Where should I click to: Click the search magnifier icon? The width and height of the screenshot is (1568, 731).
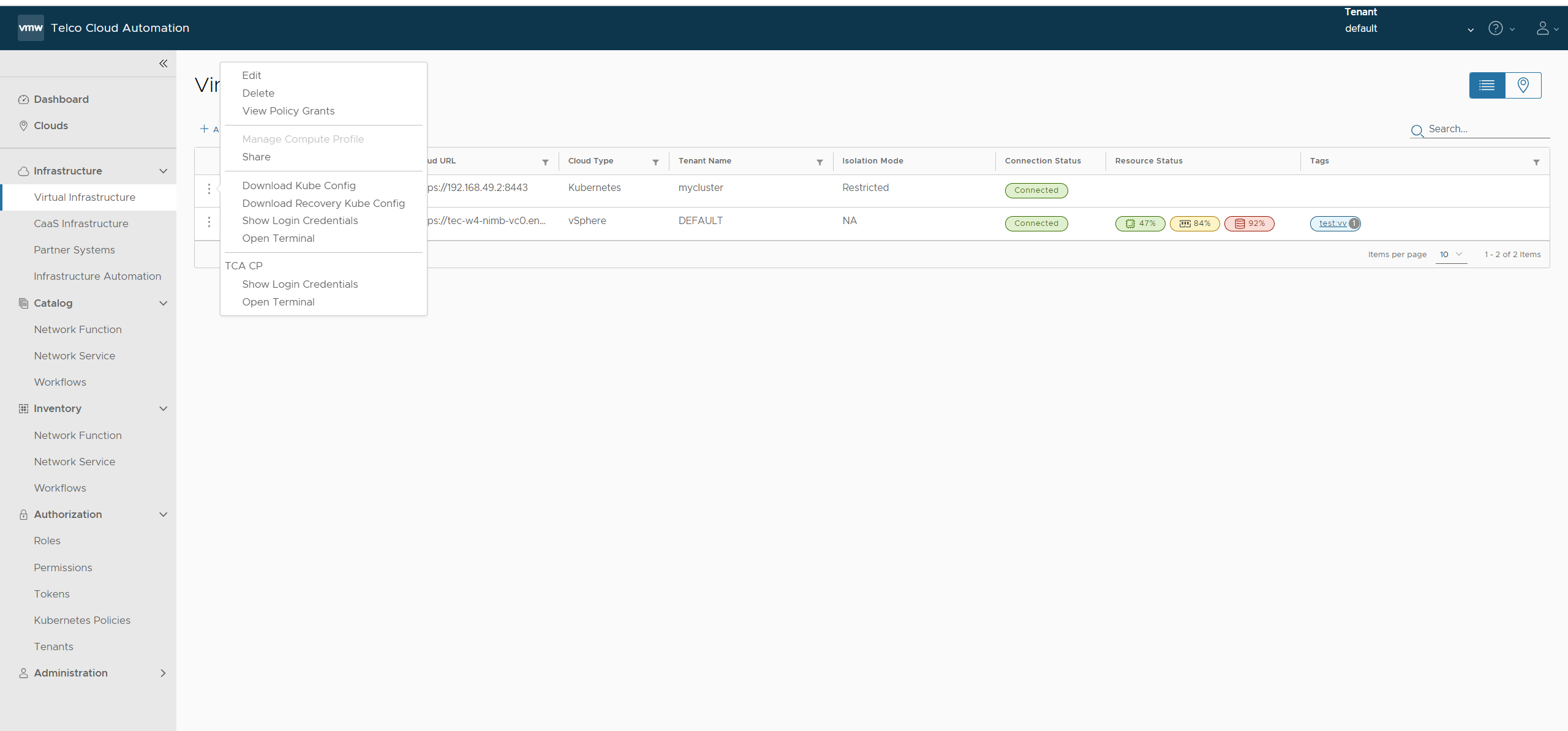tap(1417, 130)
